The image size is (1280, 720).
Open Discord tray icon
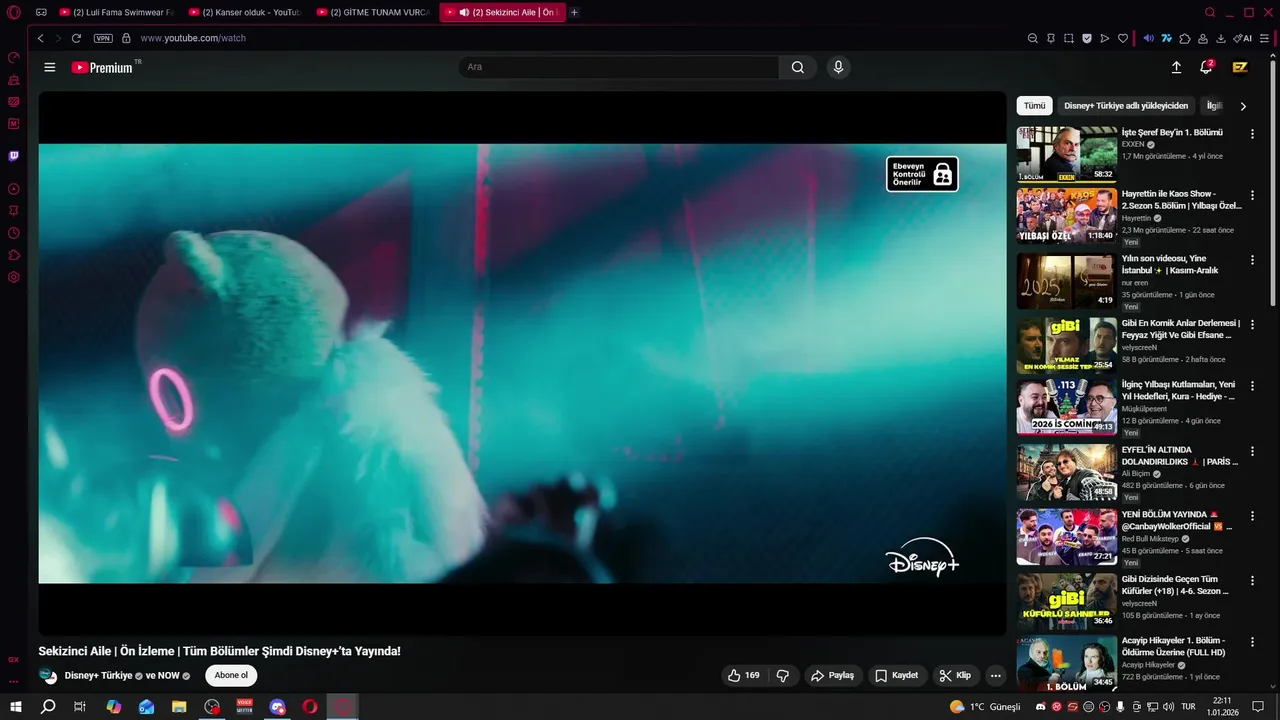click(1040, 707)
